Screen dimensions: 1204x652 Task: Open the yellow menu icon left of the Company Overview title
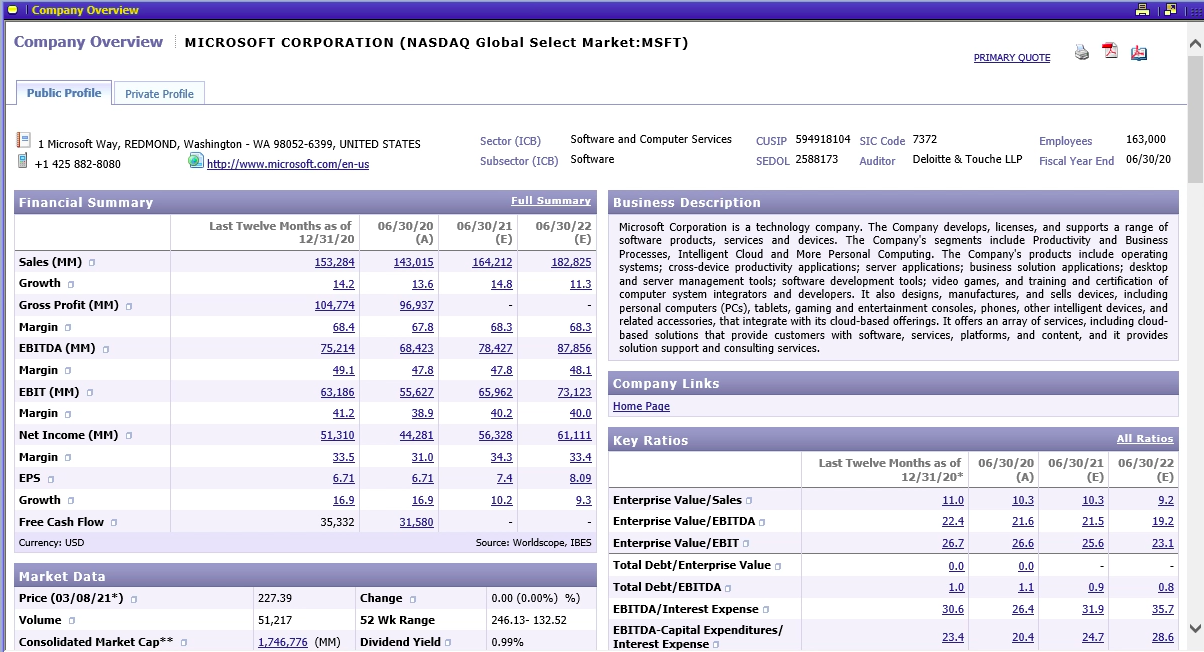click(x=12, y=10)
